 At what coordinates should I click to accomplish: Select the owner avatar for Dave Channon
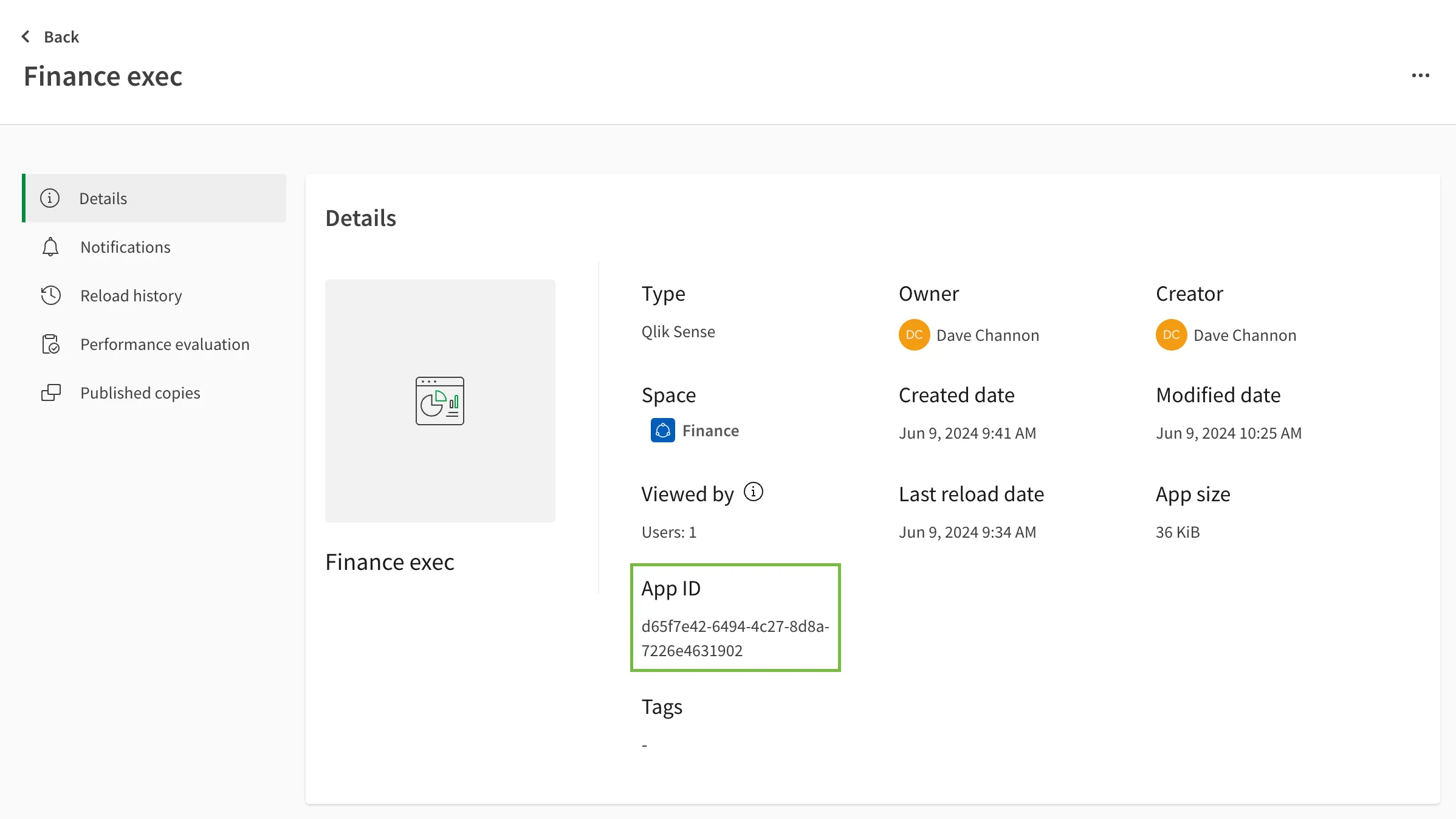[913, 335]
